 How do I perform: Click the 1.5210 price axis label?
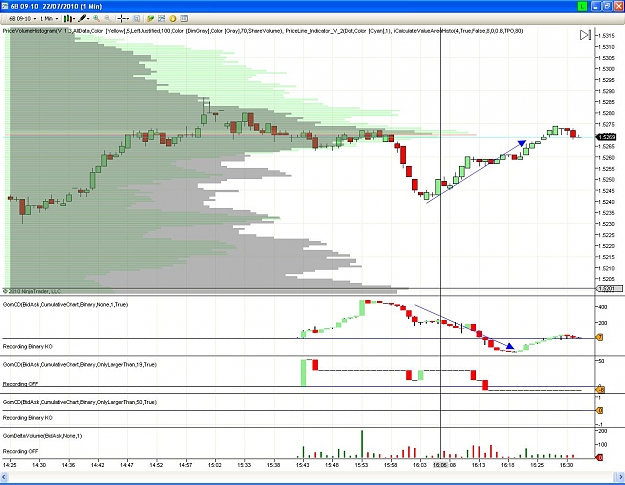click(x=606, y=268)
